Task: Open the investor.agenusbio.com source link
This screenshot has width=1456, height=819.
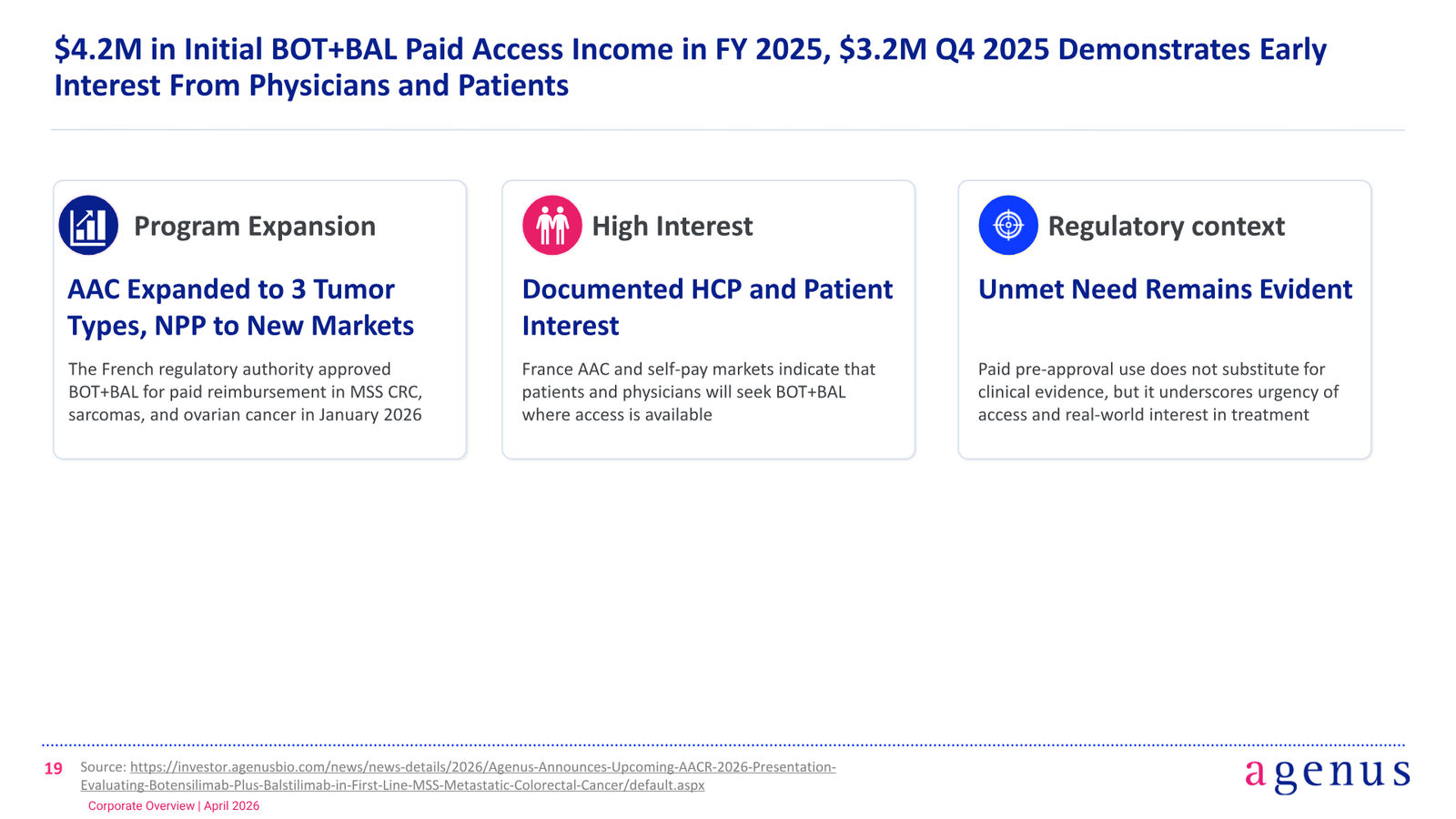Action: click(x=458, y=776)
